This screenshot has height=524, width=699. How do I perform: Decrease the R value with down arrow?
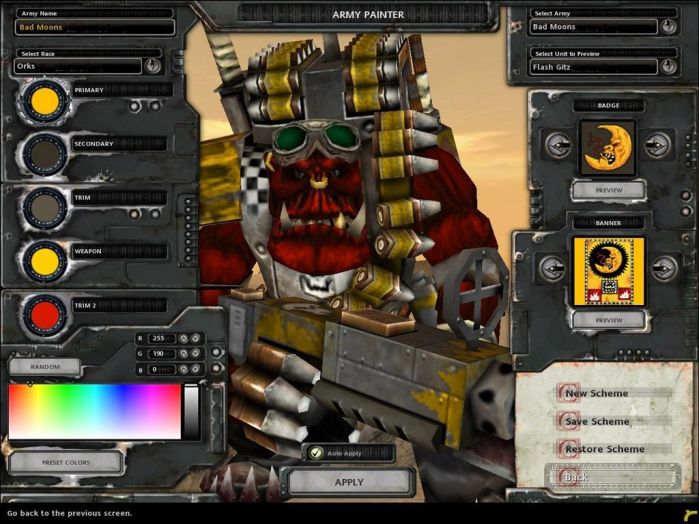click(195, 338)
